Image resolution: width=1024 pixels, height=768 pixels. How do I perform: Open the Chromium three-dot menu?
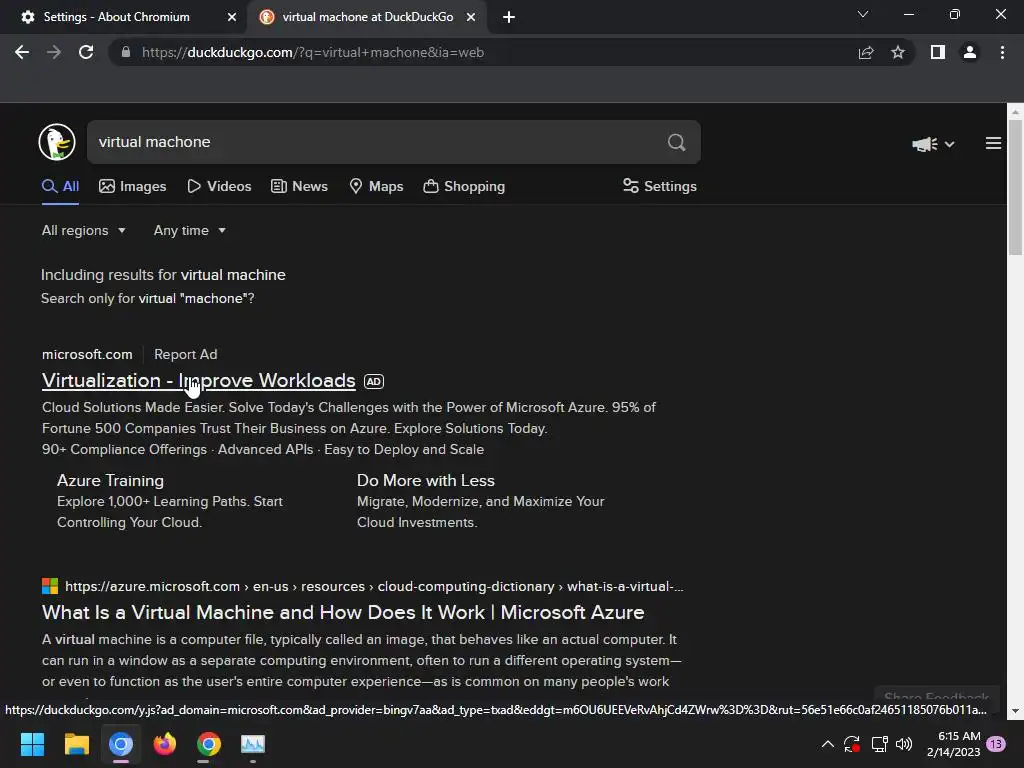(1002, 52)
